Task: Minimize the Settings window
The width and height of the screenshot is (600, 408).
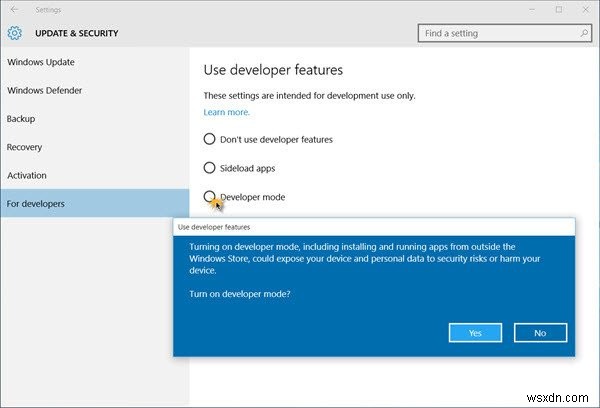Action: coord(532,10)
